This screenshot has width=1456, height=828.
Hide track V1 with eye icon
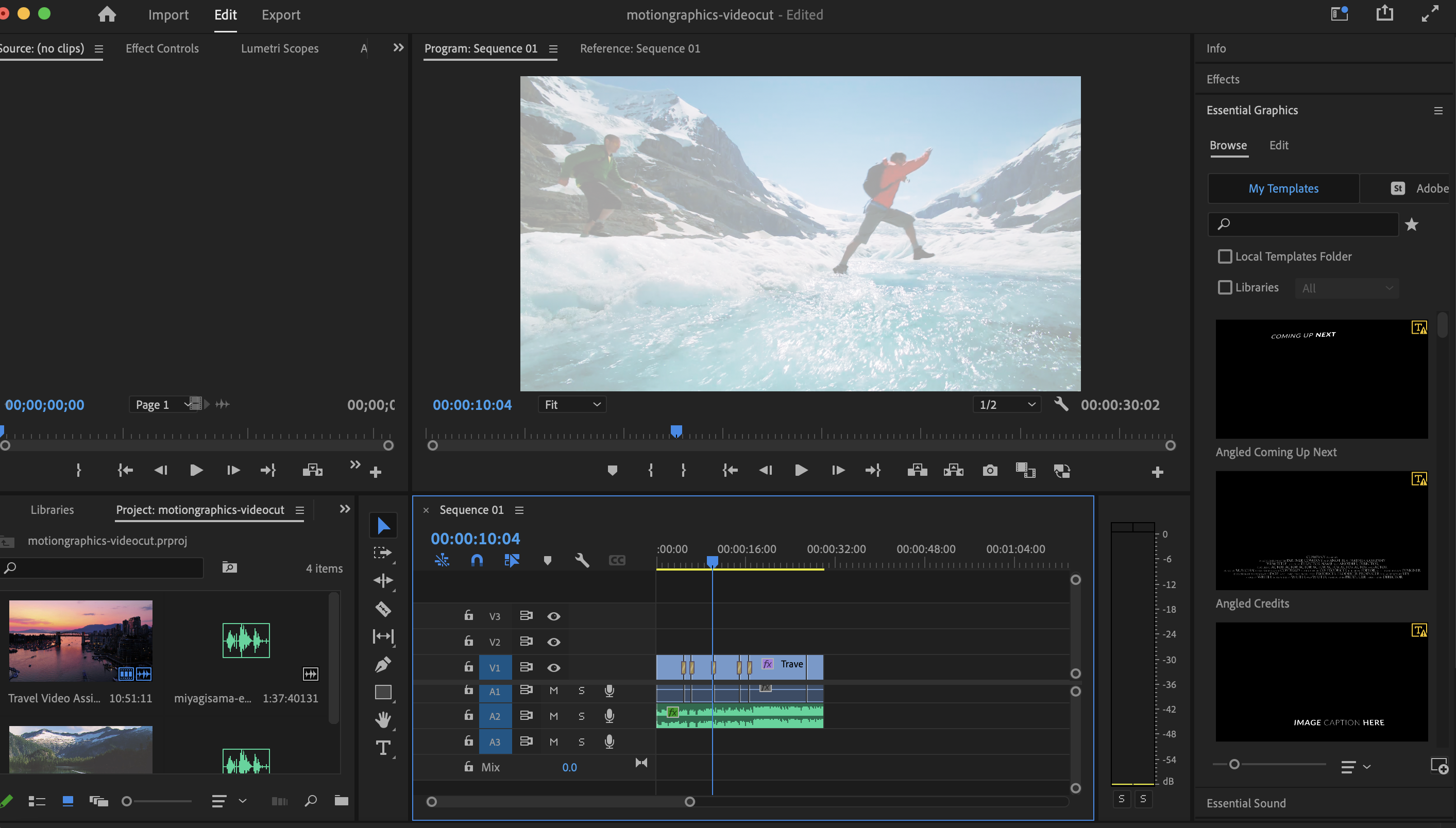click(554, 668)
